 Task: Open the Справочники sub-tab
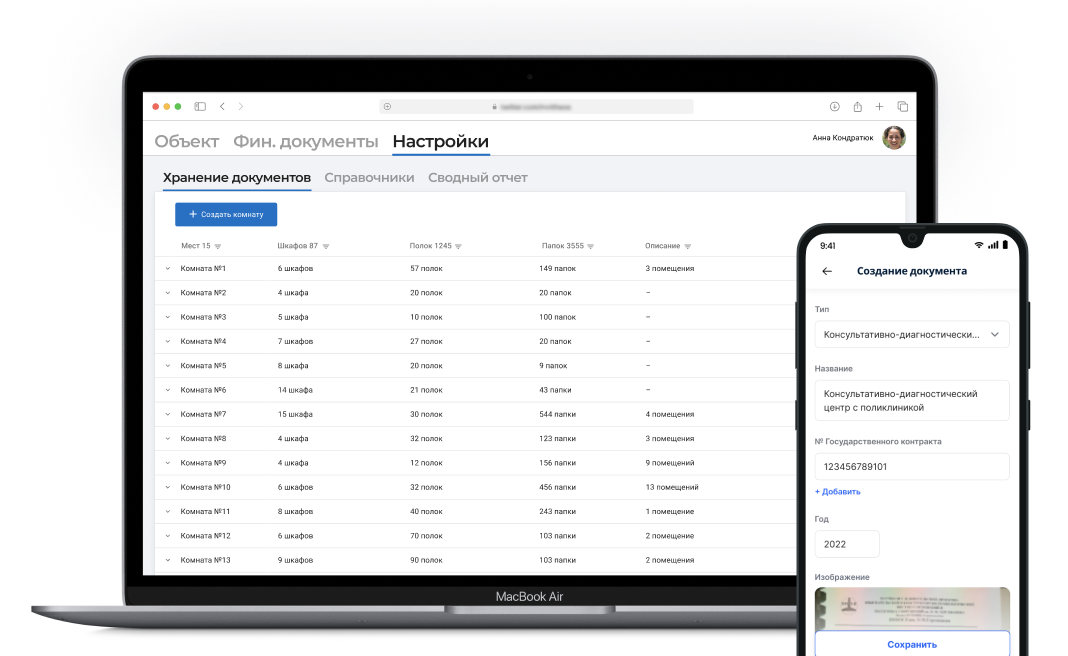(x=369, y=178)
